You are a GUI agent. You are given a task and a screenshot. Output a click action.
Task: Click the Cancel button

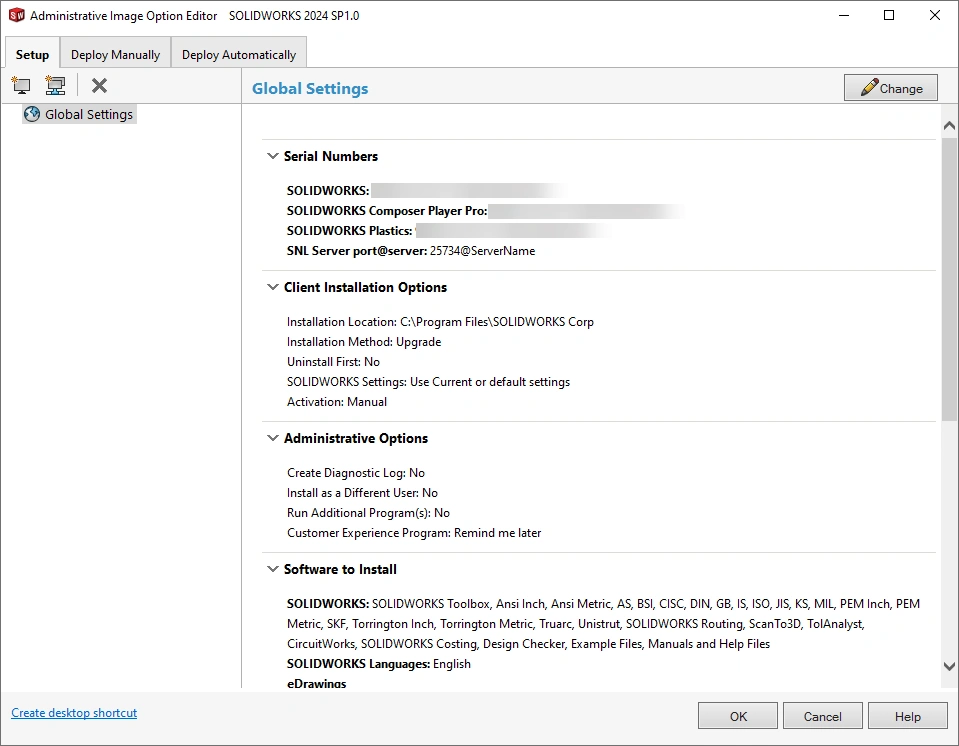(x=822, y=716)
